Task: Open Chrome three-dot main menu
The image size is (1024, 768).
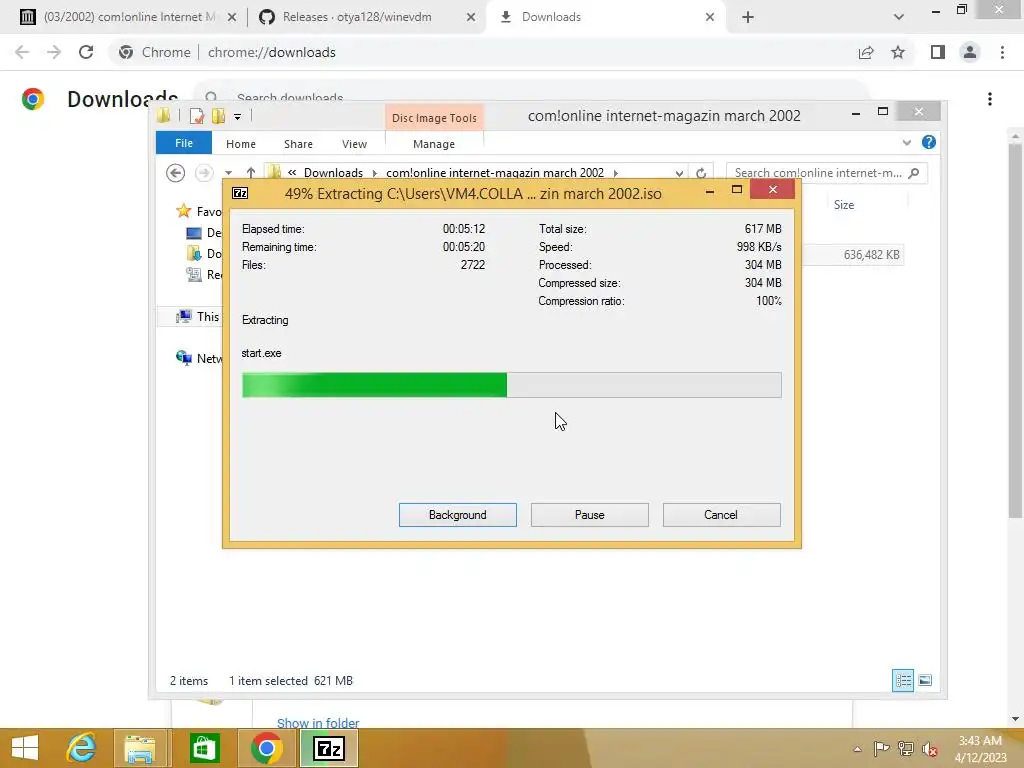Action: (1002, 52)
